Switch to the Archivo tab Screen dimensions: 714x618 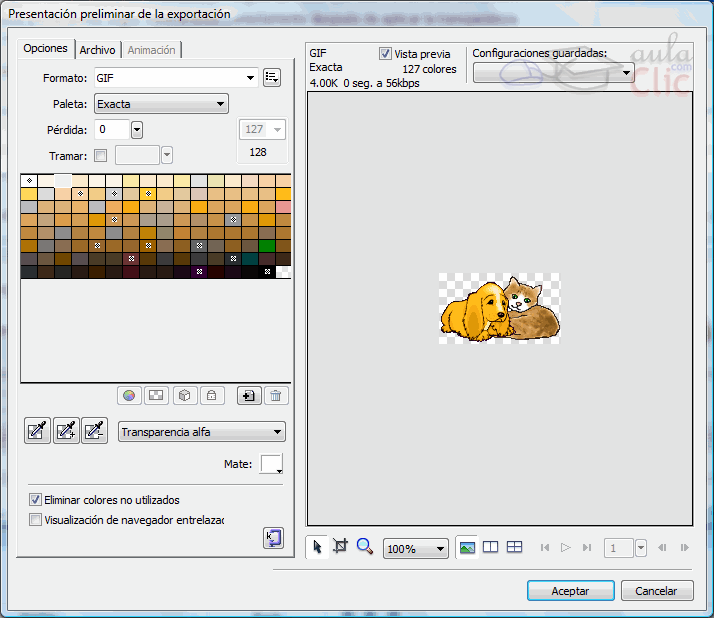tap(97, 50)
